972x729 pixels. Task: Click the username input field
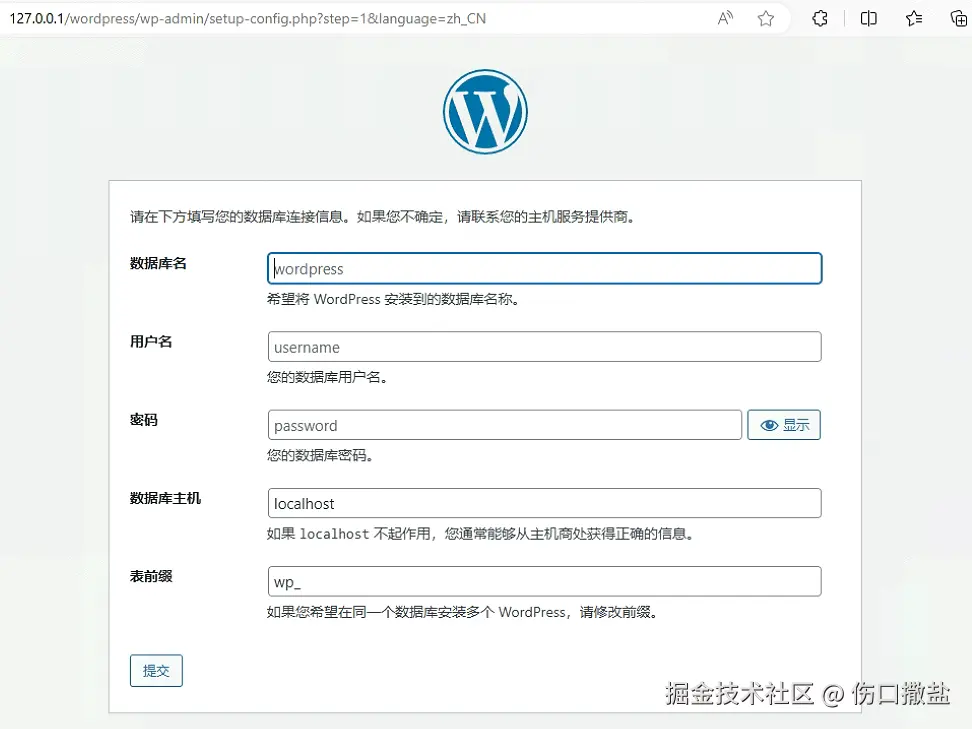(545, 347)
